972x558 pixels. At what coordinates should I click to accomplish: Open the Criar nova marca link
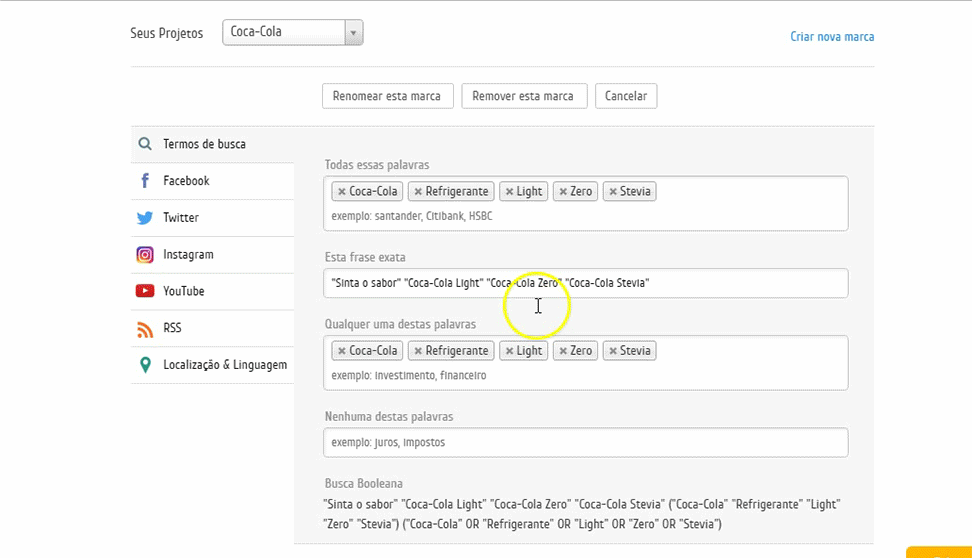click(x=832, y=37)
